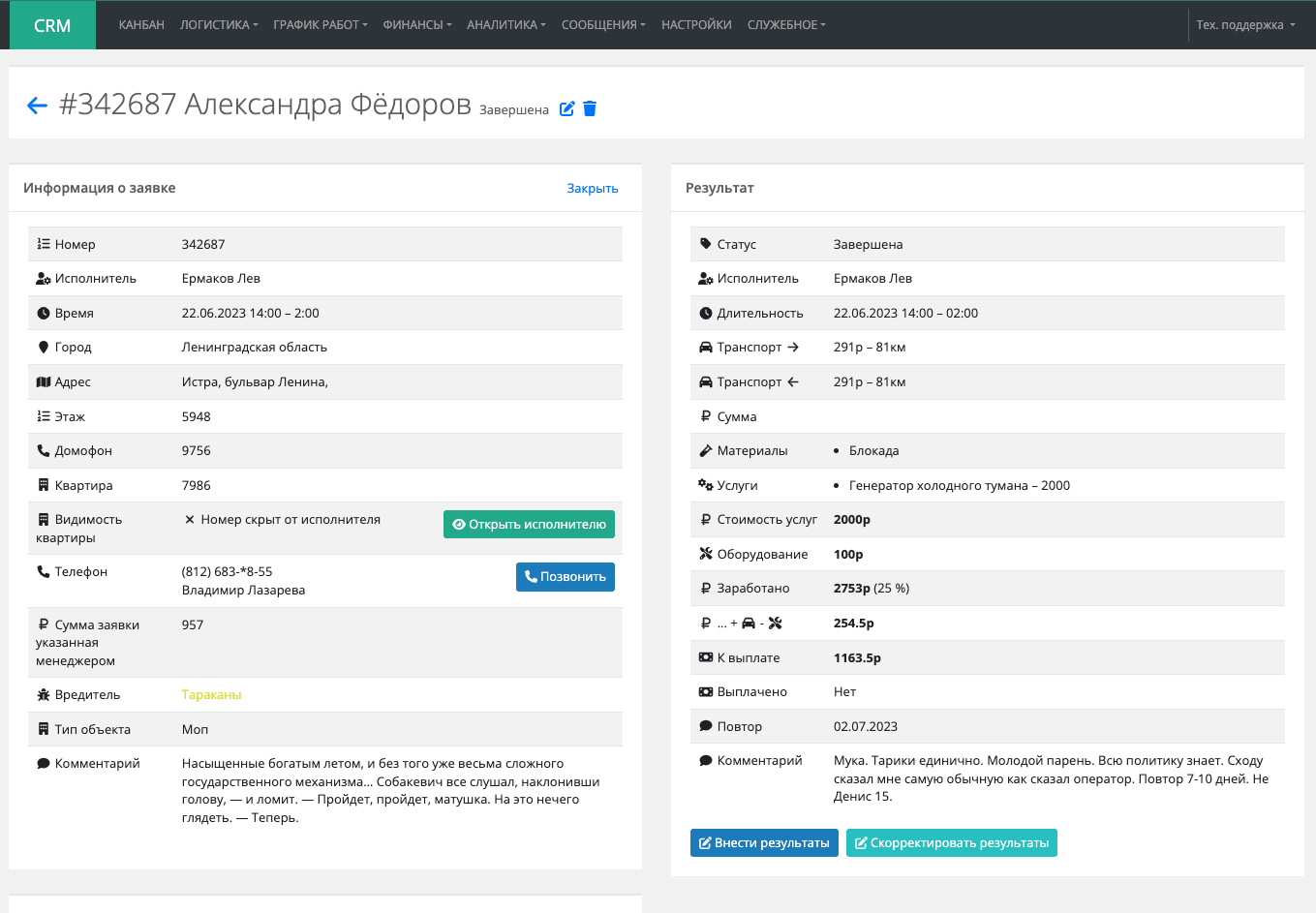Click the Закрыть link in info panel
The width and height of the screenshot is (1316, 913).
tap(592, 188)
